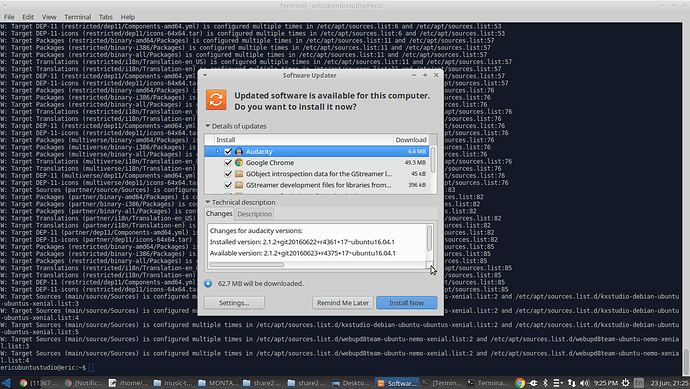Viewport: 690px width, 389px height.
Task: Select the Changes tab
Action: 219,213
